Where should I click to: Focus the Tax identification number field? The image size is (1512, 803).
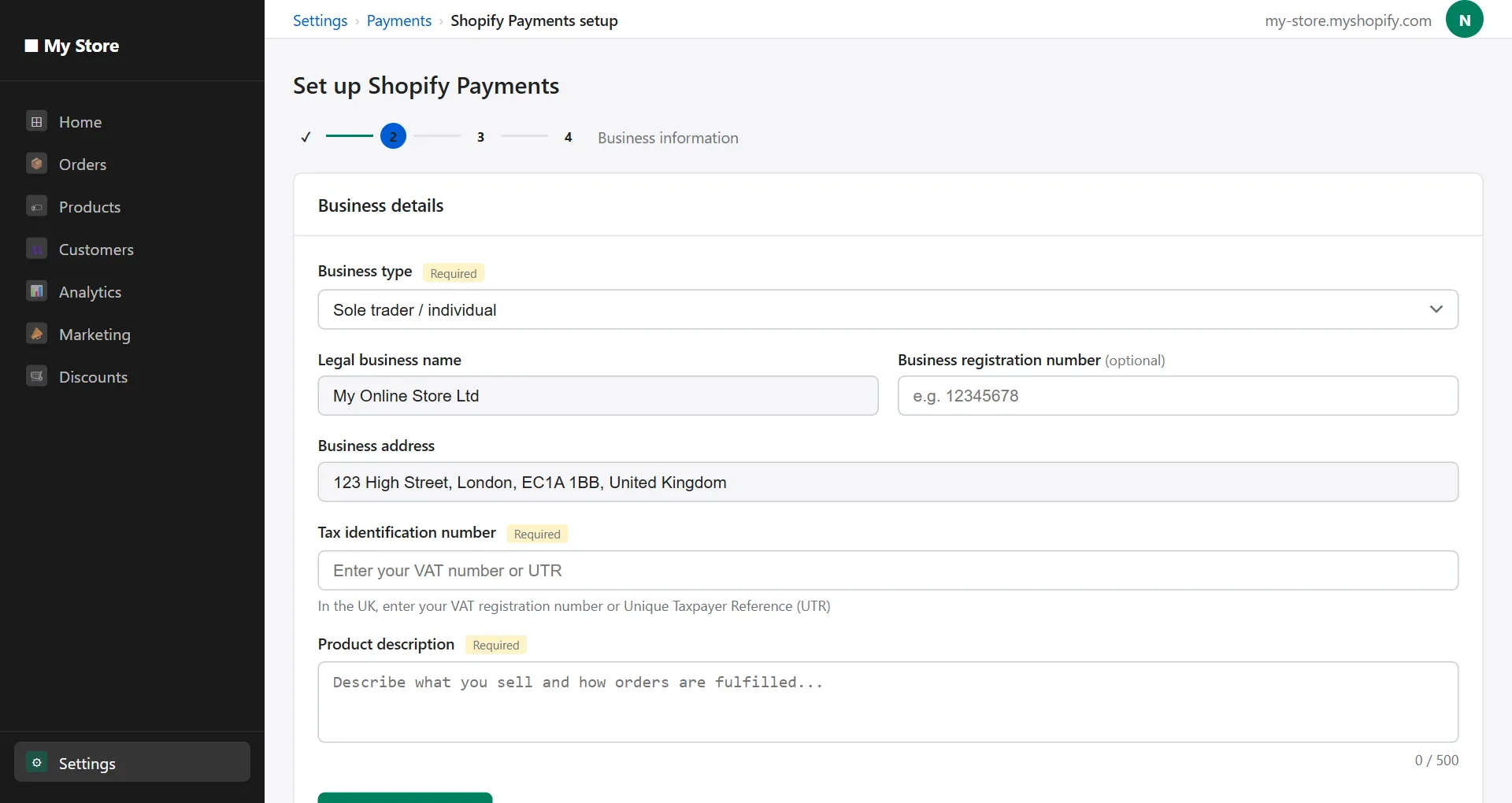[x=888, y=570]
